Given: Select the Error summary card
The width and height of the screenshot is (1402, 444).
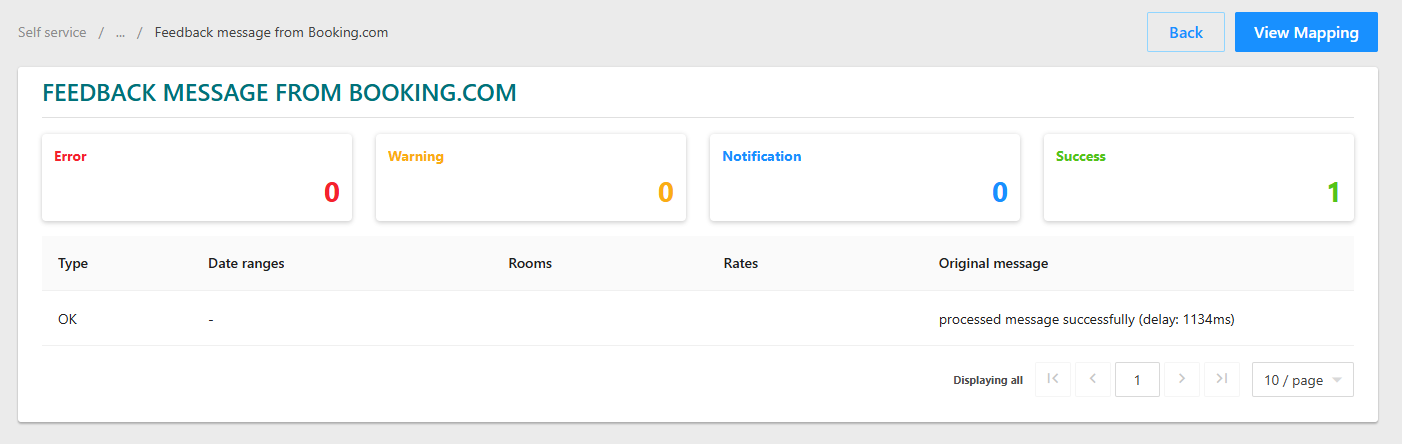Looking at the screenshot, I should point(197,177).
